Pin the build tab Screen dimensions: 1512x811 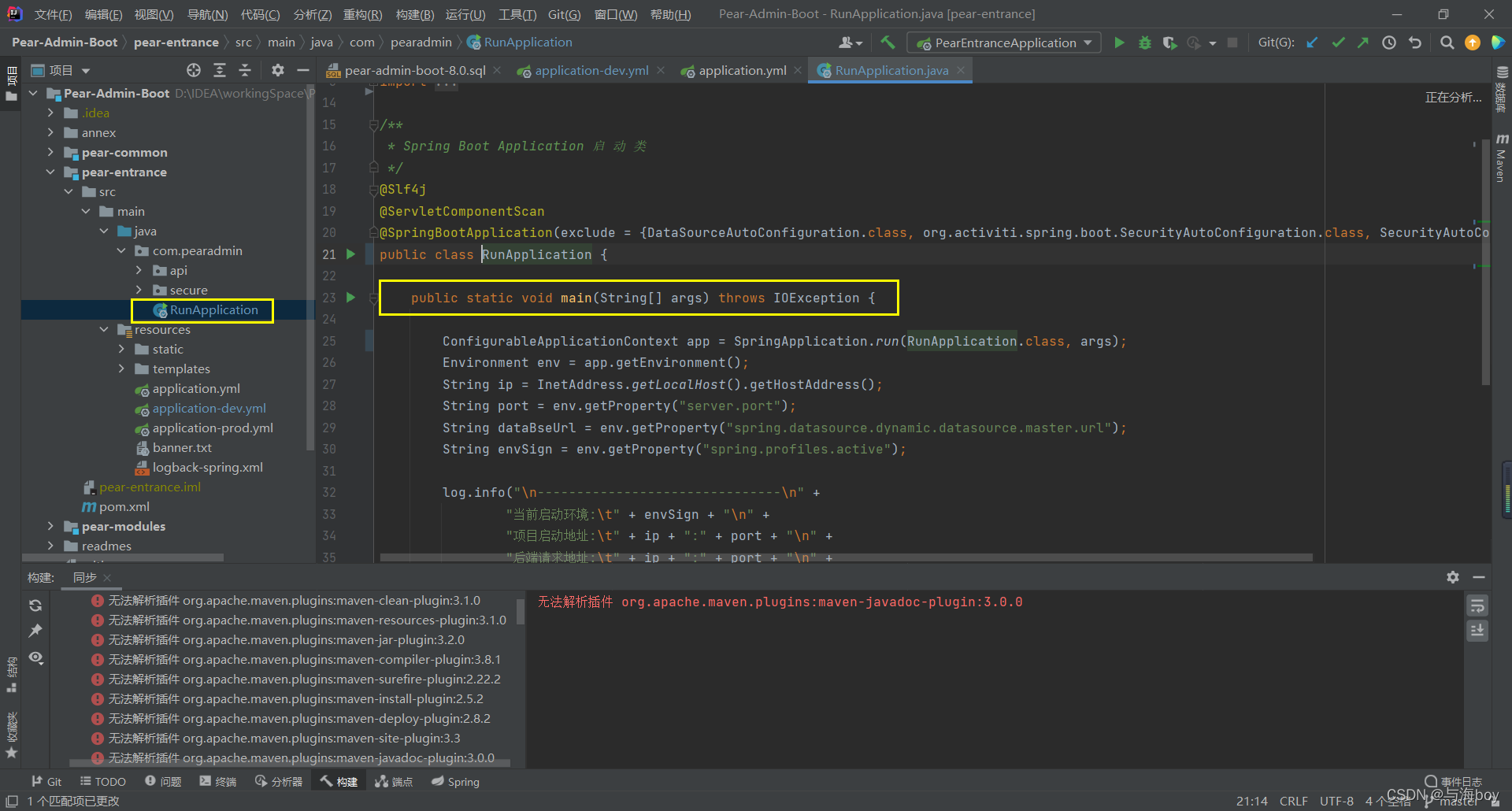[35, 631]
